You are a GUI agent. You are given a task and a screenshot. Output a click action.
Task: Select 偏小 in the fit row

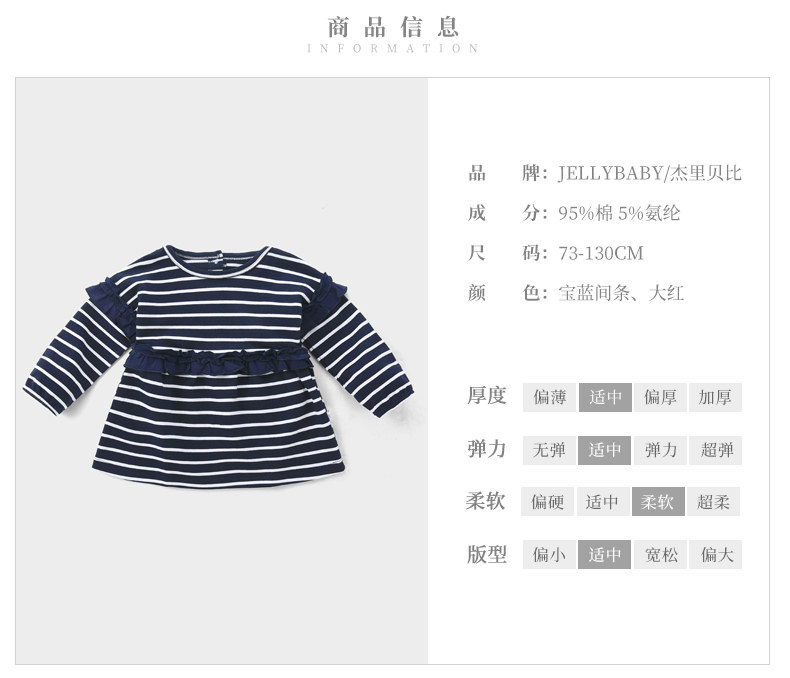click(x=549, y=555)
